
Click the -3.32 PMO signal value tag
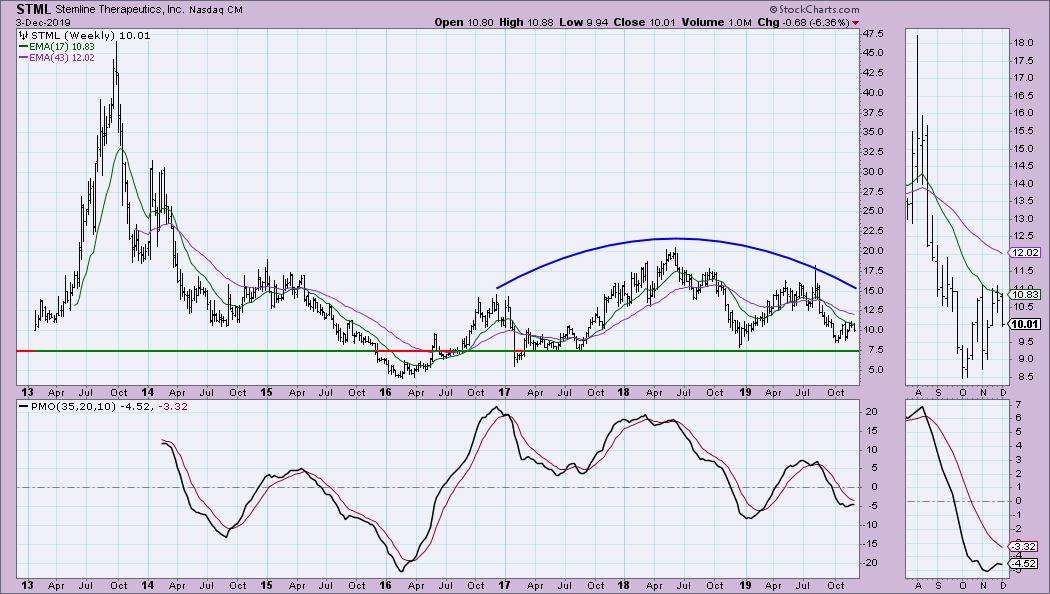click(x=1025, y=546)
